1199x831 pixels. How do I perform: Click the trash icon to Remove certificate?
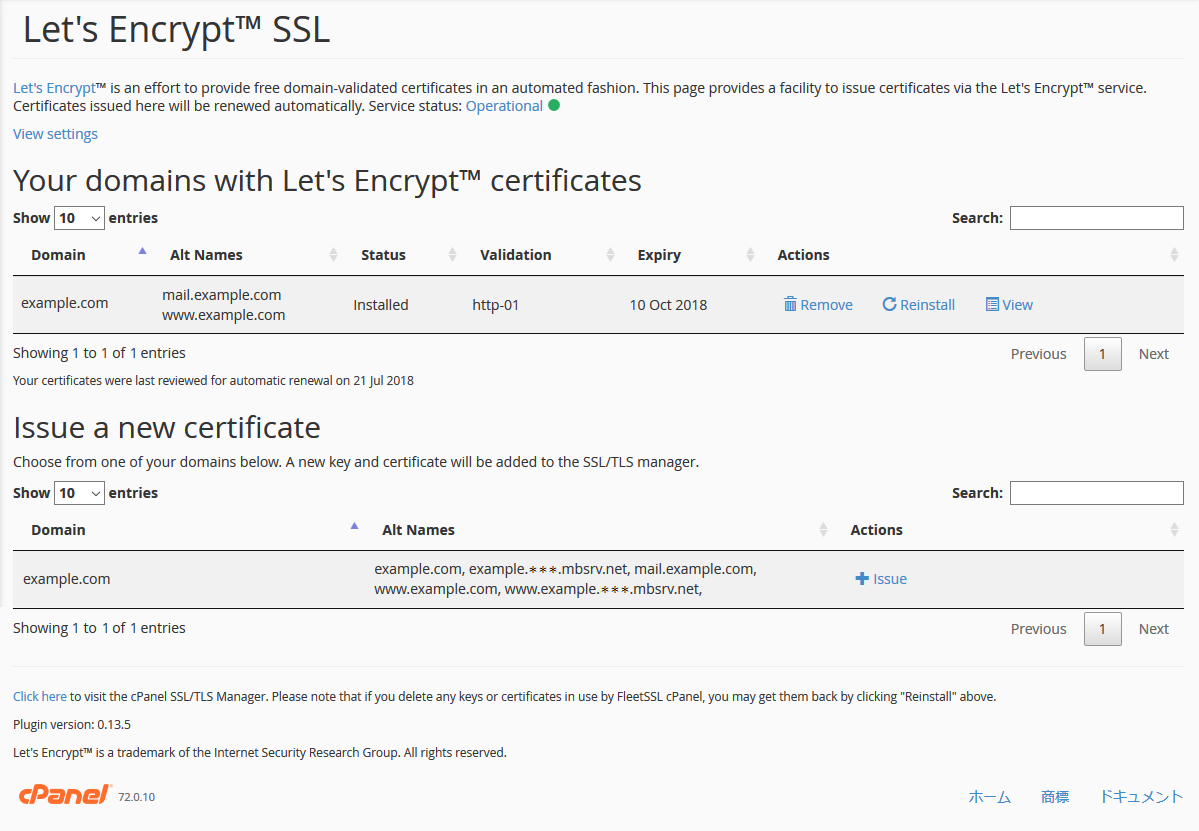(790, 305)
